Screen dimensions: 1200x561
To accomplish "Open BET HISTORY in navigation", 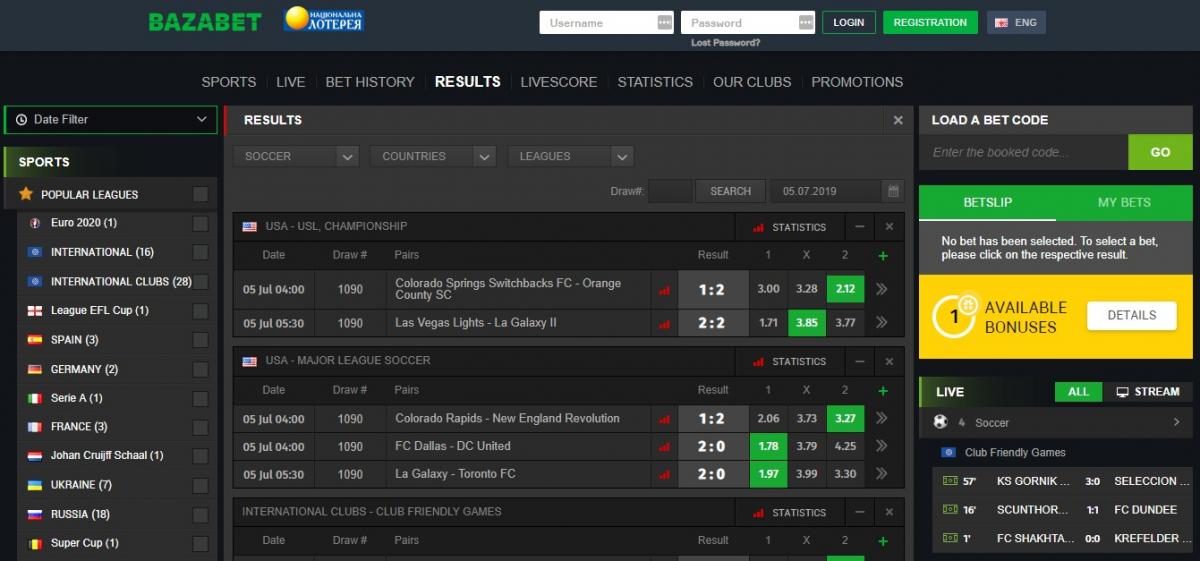I will 370,82.
